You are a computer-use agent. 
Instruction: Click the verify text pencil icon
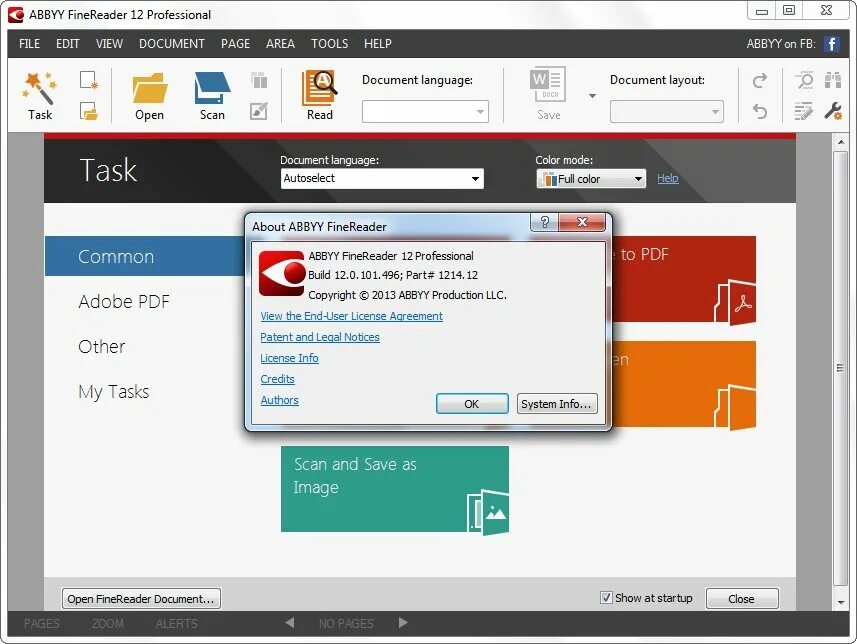(x=803, y=112)
